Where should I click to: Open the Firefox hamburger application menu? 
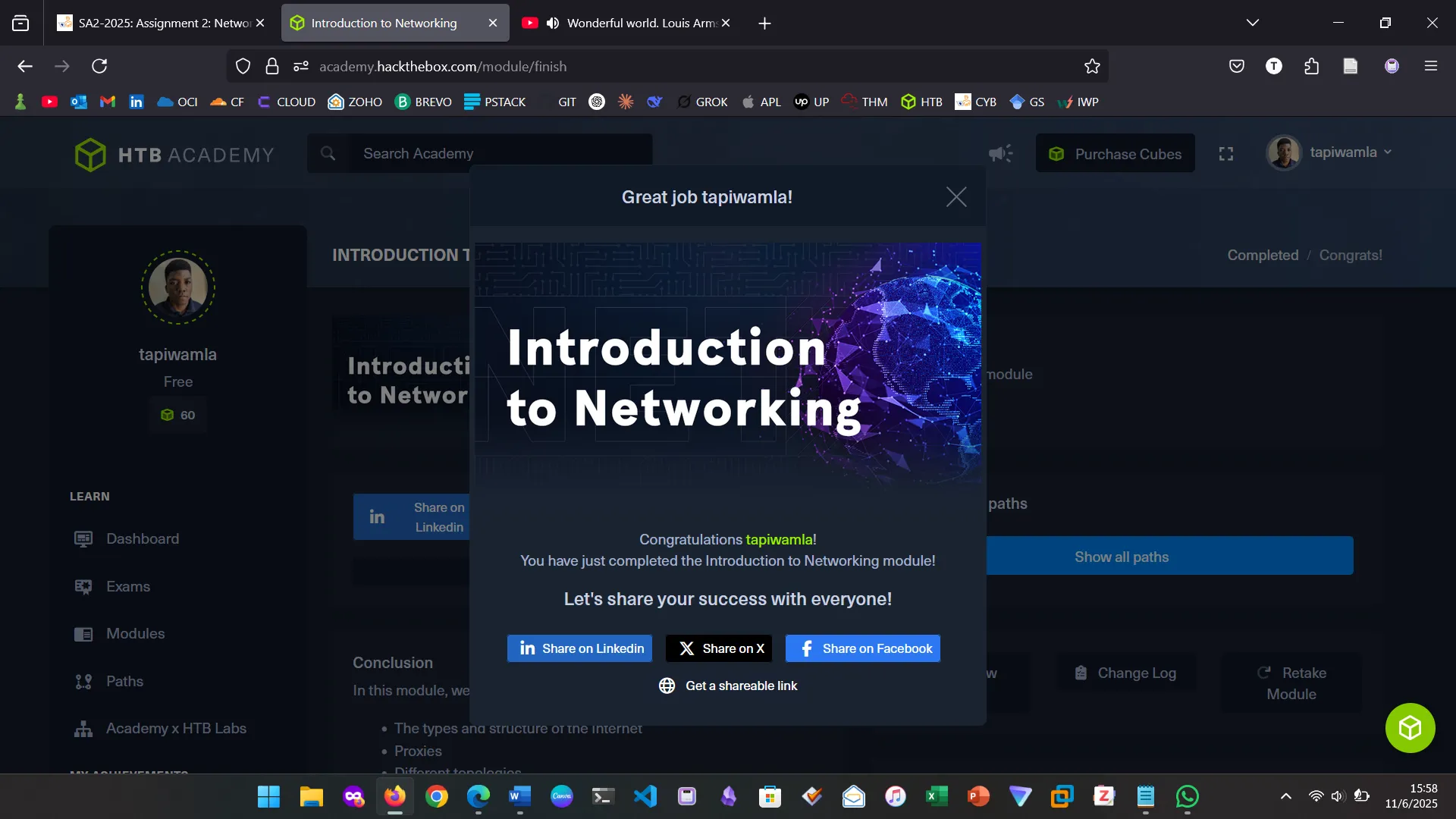pyautogui.click(x=1431, y=66)
